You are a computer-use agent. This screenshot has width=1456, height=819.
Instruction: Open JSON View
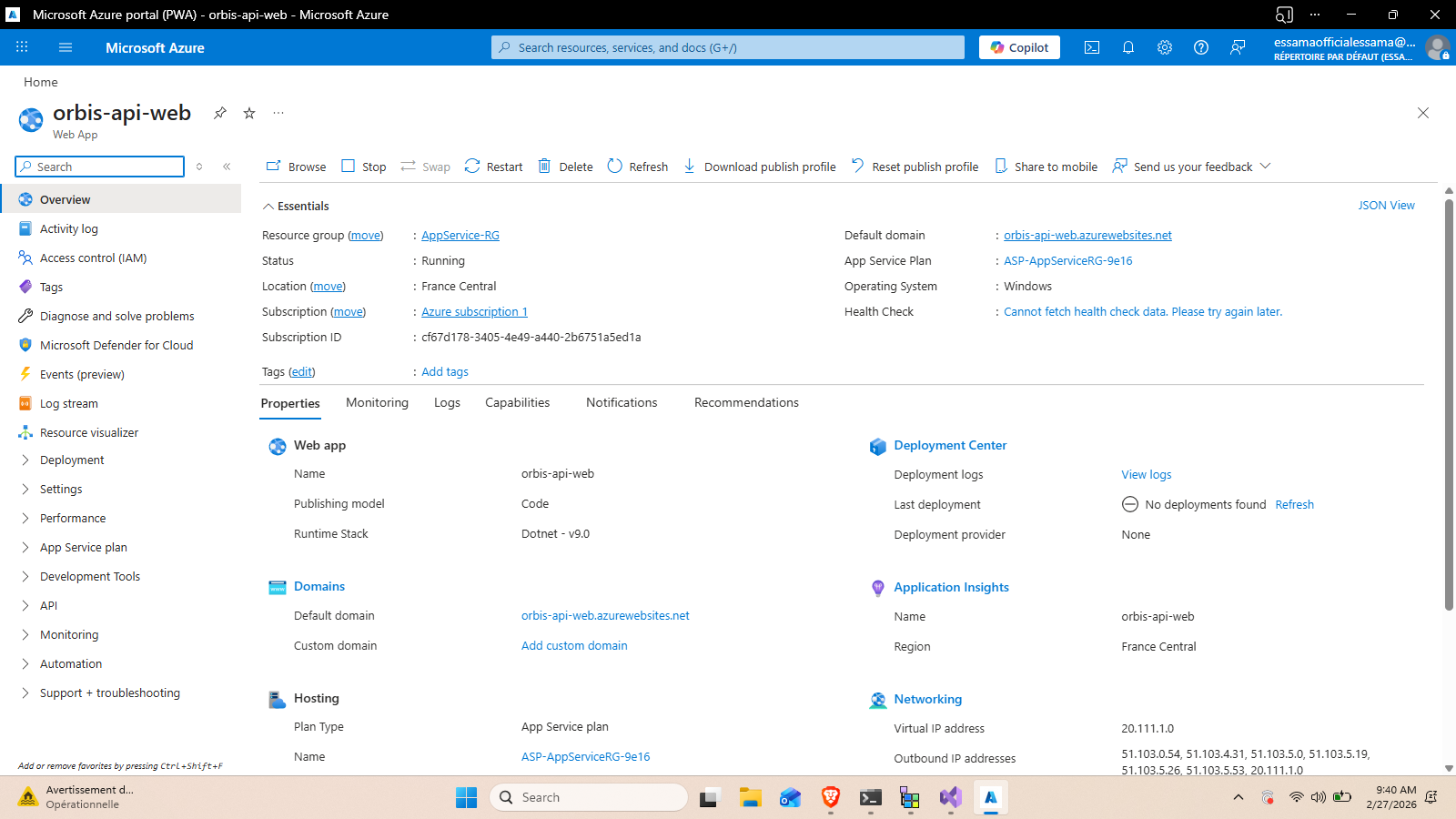[x=1386, y=206]
